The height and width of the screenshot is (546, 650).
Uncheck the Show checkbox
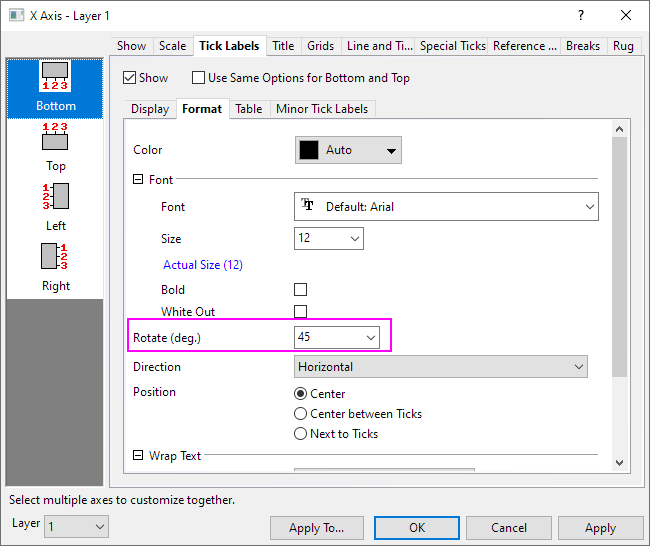129,78
